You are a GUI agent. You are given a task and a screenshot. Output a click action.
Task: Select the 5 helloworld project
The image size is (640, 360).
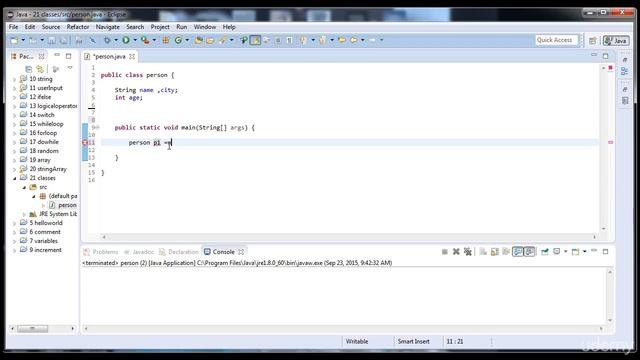[41, 223]
